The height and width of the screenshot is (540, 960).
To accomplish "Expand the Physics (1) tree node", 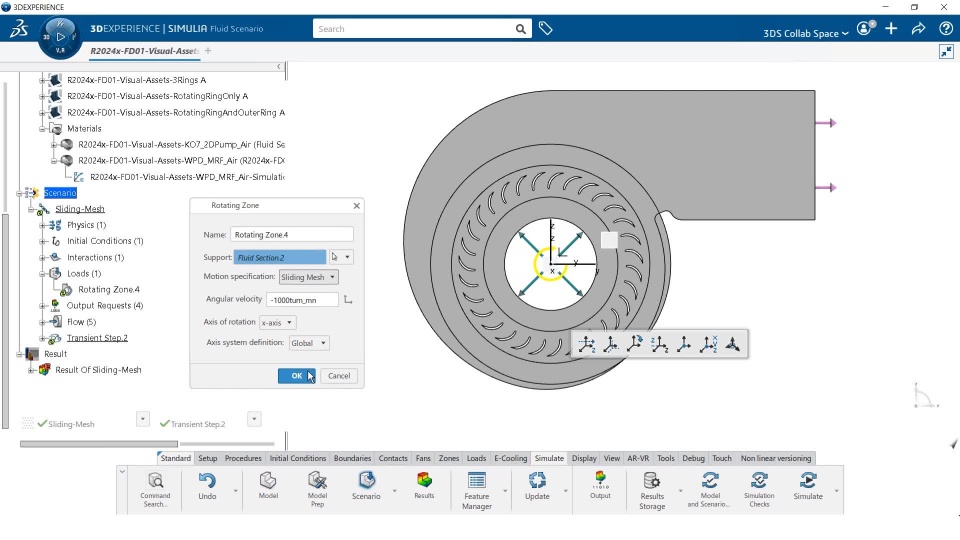I will click(x=42, y=225).
